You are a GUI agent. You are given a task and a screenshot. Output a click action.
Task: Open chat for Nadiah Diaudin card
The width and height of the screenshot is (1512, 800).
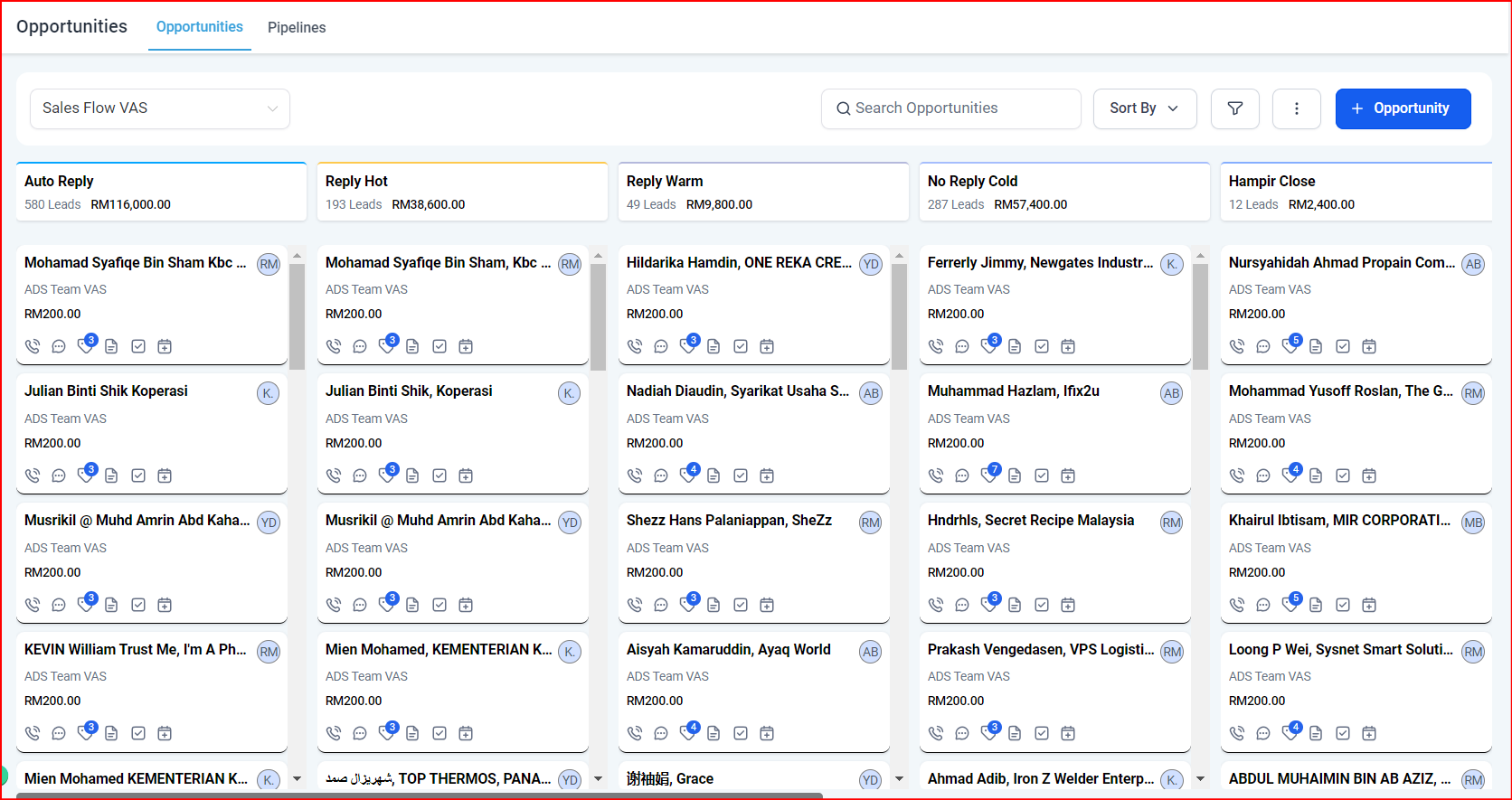pyautogui.click(x=661, y=475)
